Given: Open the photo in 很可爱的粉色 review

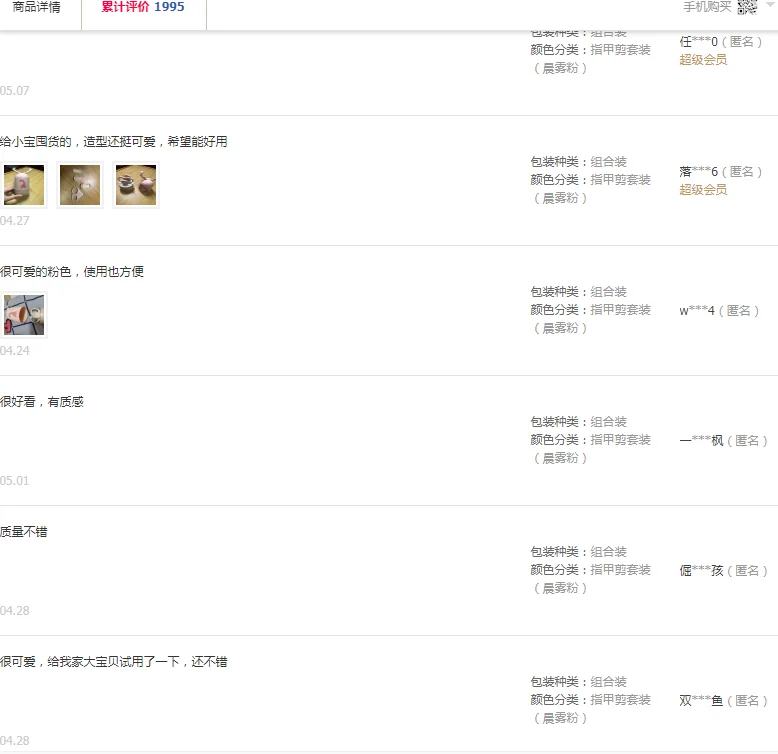Looking at the screenshot, I should coord(24,315).
